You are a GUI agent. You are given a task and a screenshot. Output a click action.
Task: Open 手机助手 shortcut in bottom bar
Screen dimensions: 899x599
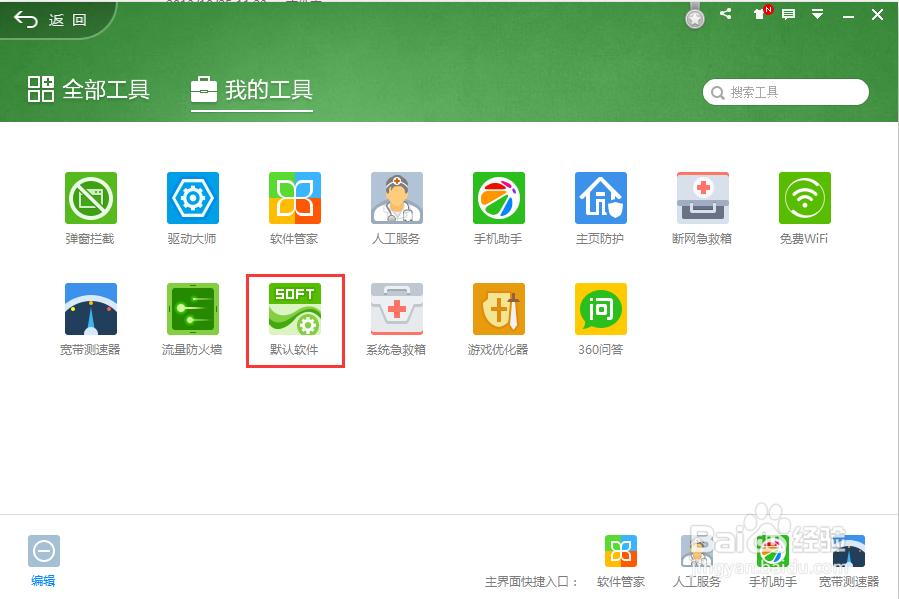click(773, 551)
